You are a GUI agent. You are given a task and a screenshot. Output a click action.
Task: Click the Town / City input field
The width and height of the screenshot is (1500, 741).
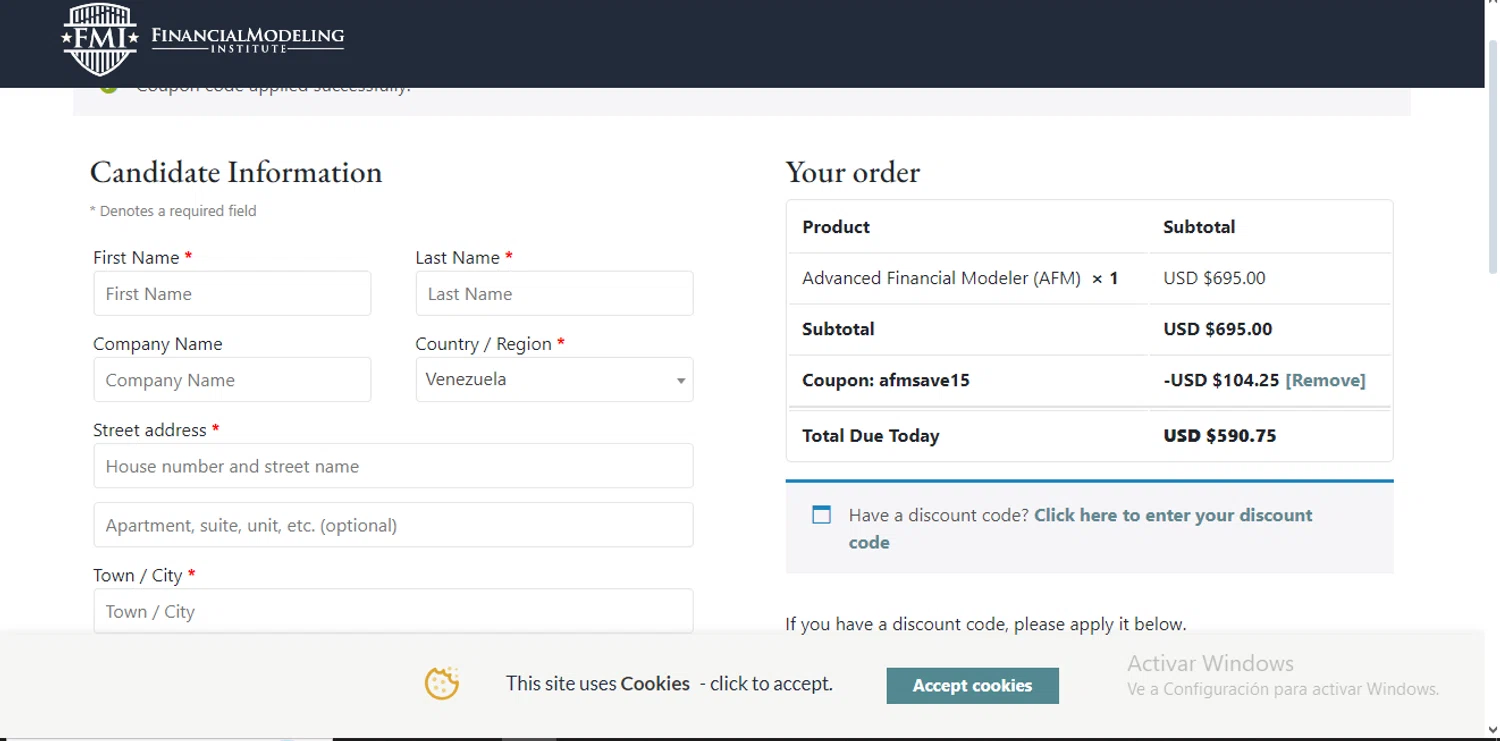(393, 611)
